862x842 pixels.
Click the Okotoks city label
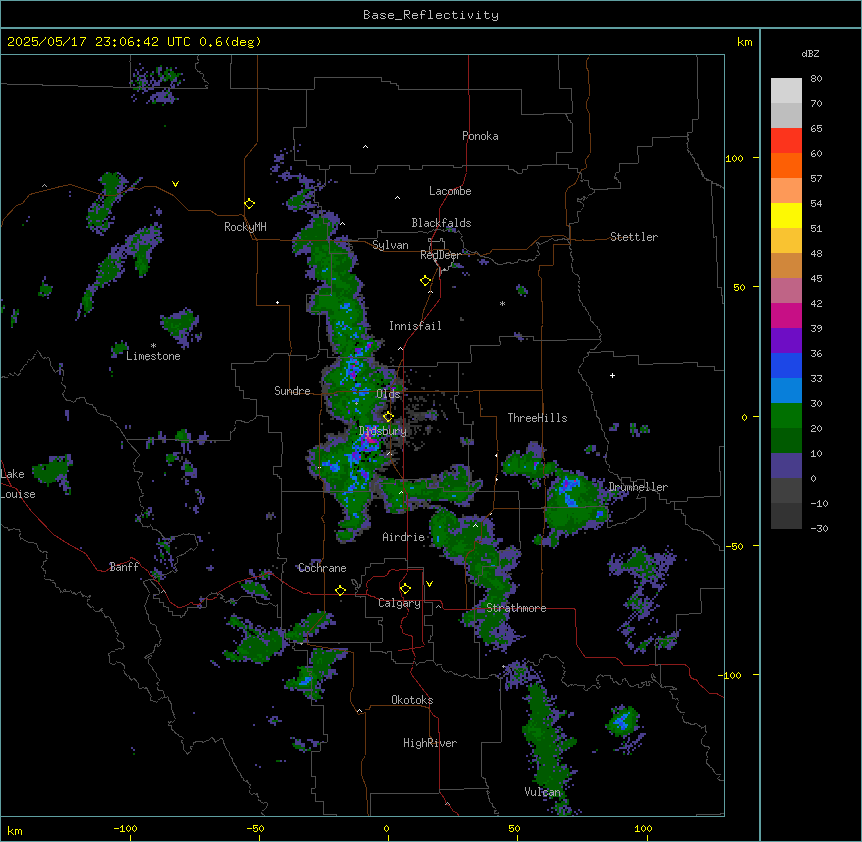click(x=412, y=700)
